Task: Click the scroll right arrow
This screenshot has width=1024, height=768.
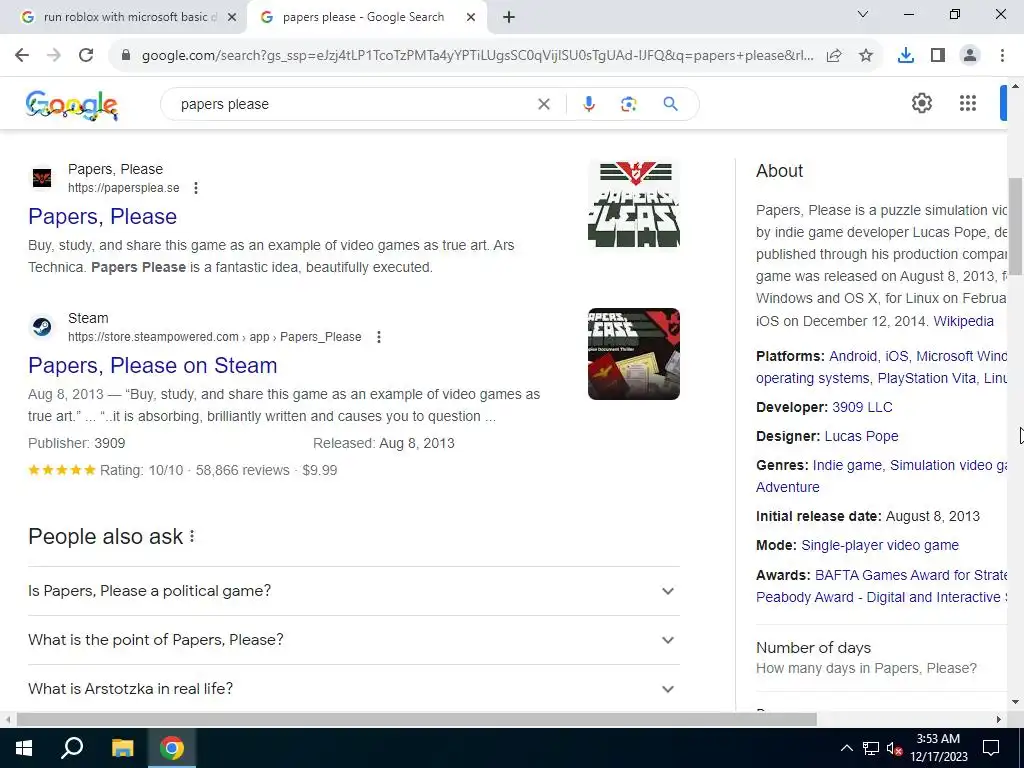Action: 999,719
